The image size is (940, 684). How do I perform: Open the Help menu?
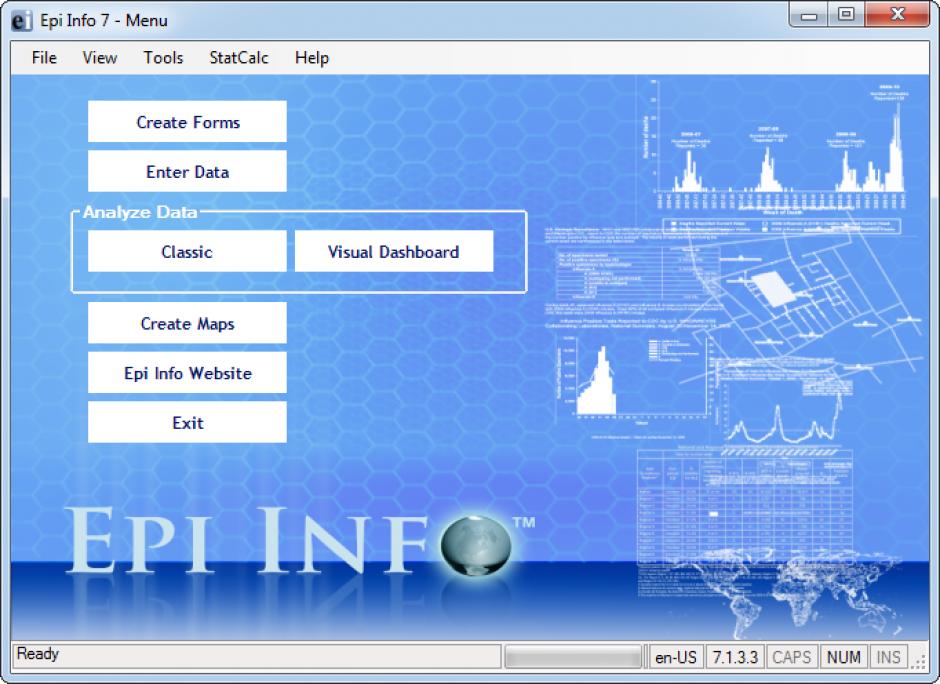312,58
